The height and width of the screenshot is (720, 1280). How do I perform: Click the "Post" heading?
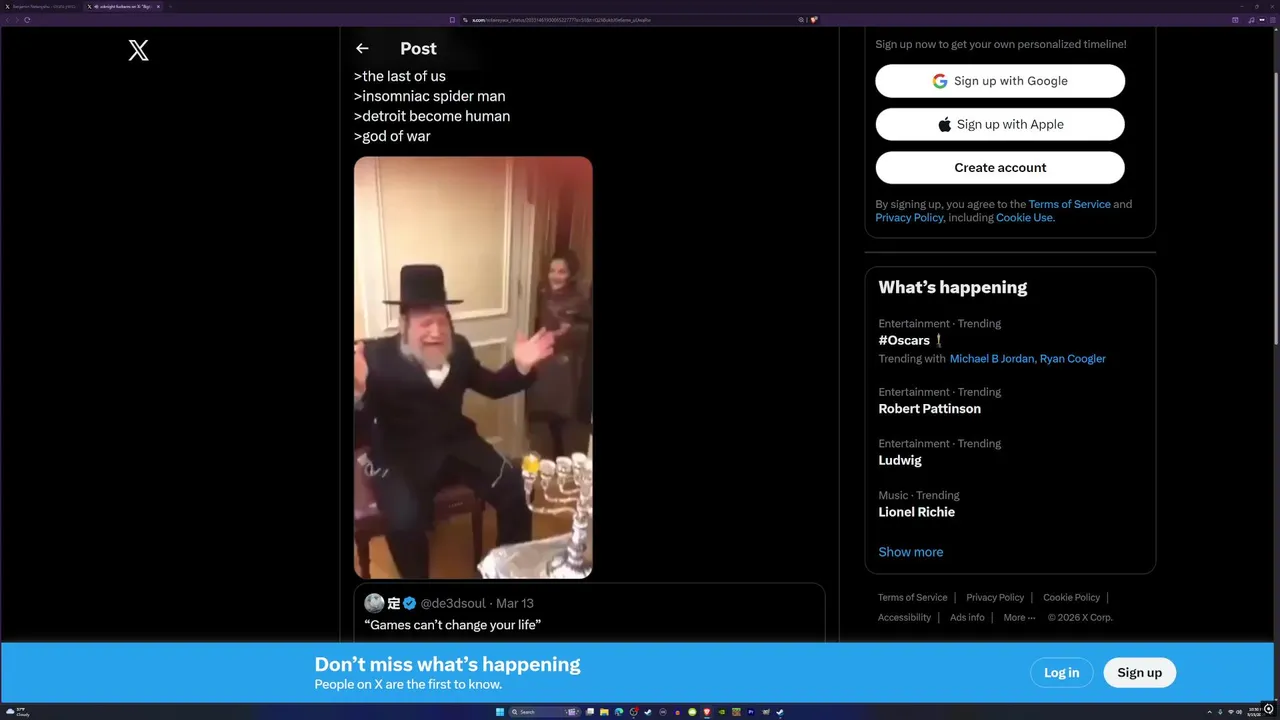click(x=418, y=48)
